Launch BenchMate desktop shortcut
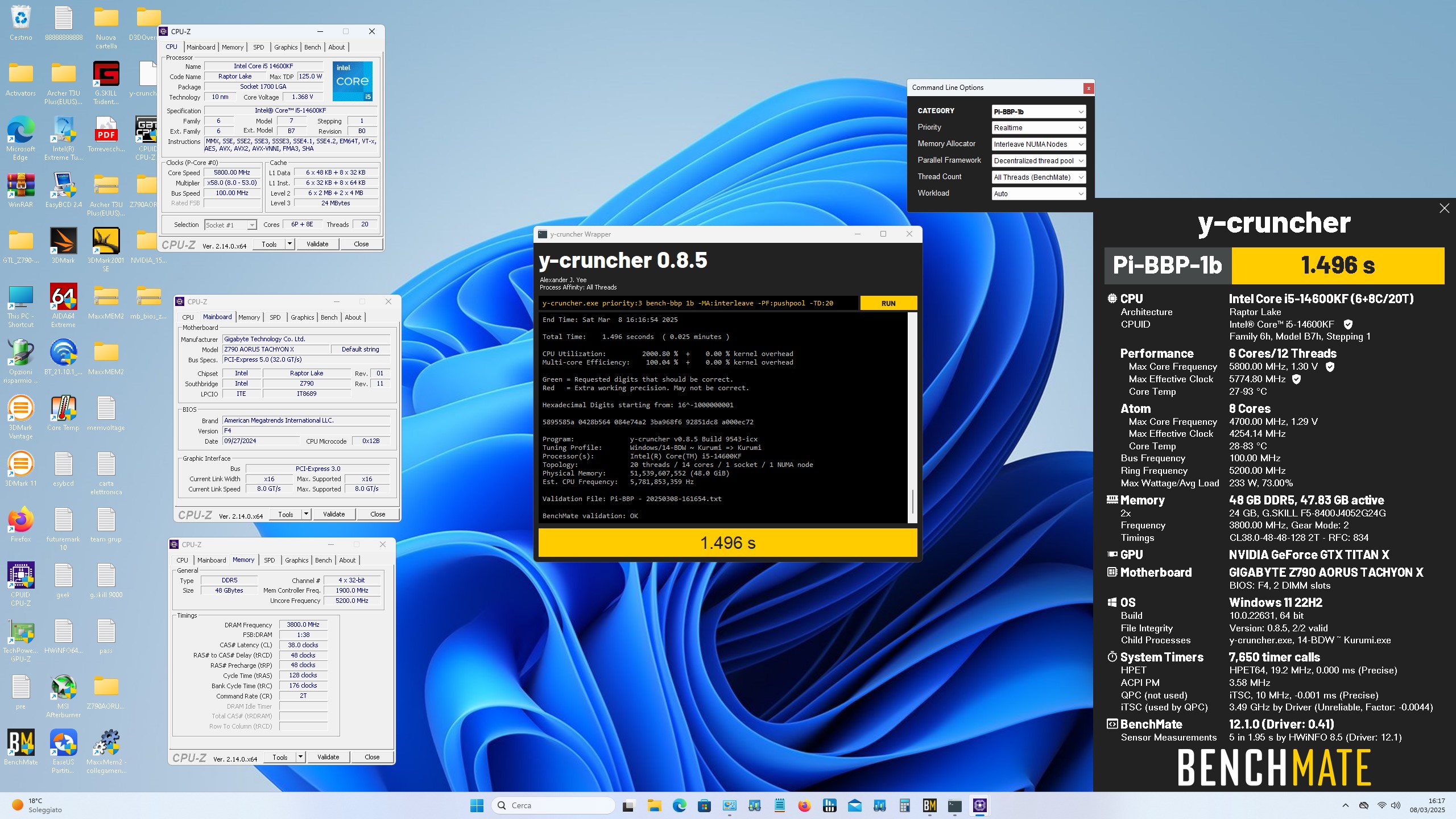This screenshot has height=819, width=1456. [x=20, y=747]
